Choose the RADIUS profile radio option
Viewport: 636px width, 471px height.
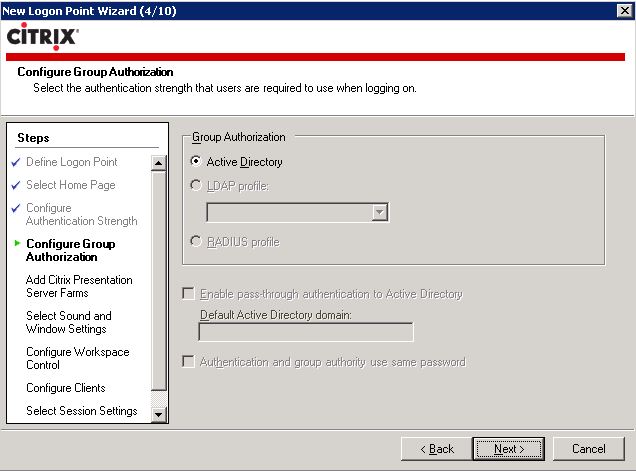196,241
